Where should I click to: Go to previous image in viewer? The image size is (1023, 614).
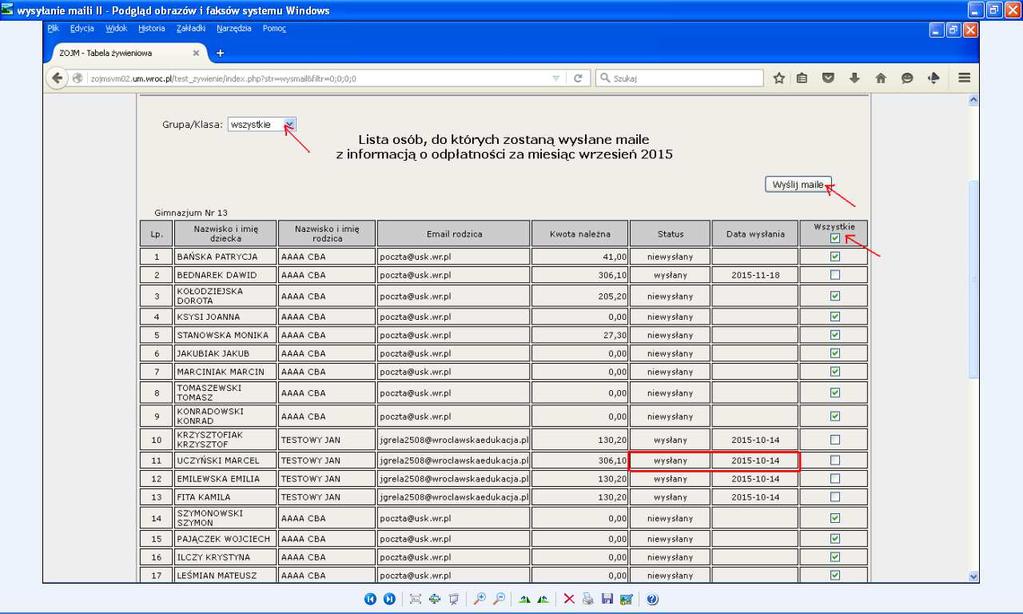click(370, 598)
